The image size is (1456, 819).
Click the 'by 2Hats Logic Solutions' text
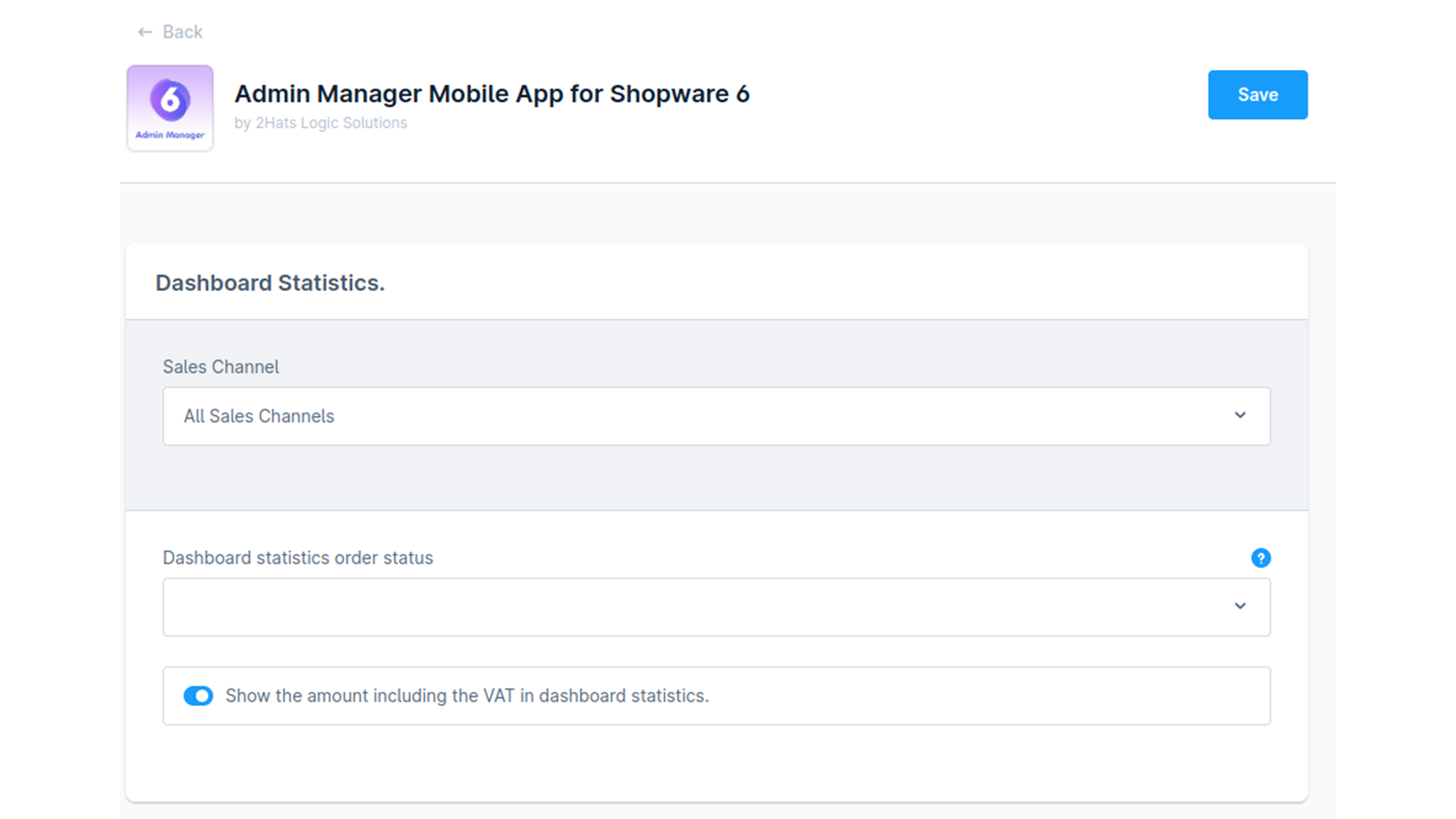(x=321, y=123)
